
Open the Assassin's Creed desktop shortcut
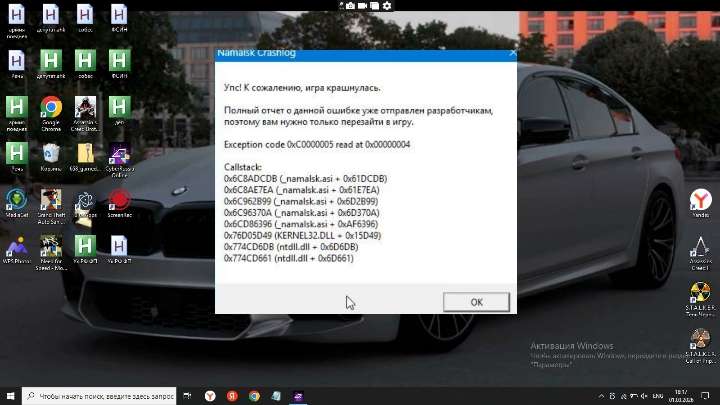(x=85, y=108)
